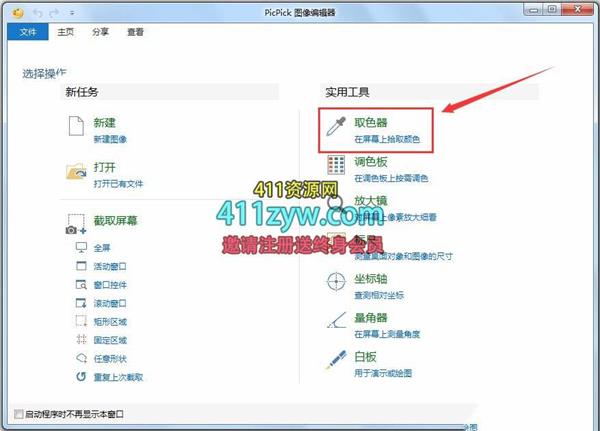The height and width of the screenshot is (431, 600).
Task: Switch to the 查看 (View) tab
Action: tap(135, 32)
